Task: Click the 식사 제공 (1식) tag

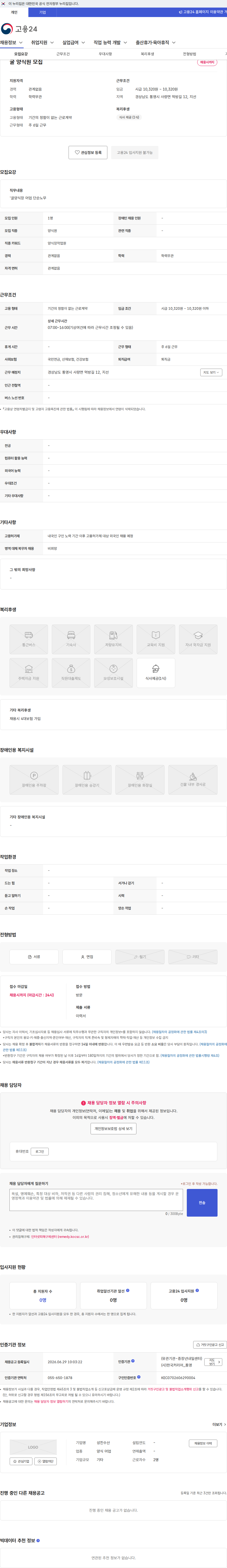Action: coord(129,118)
